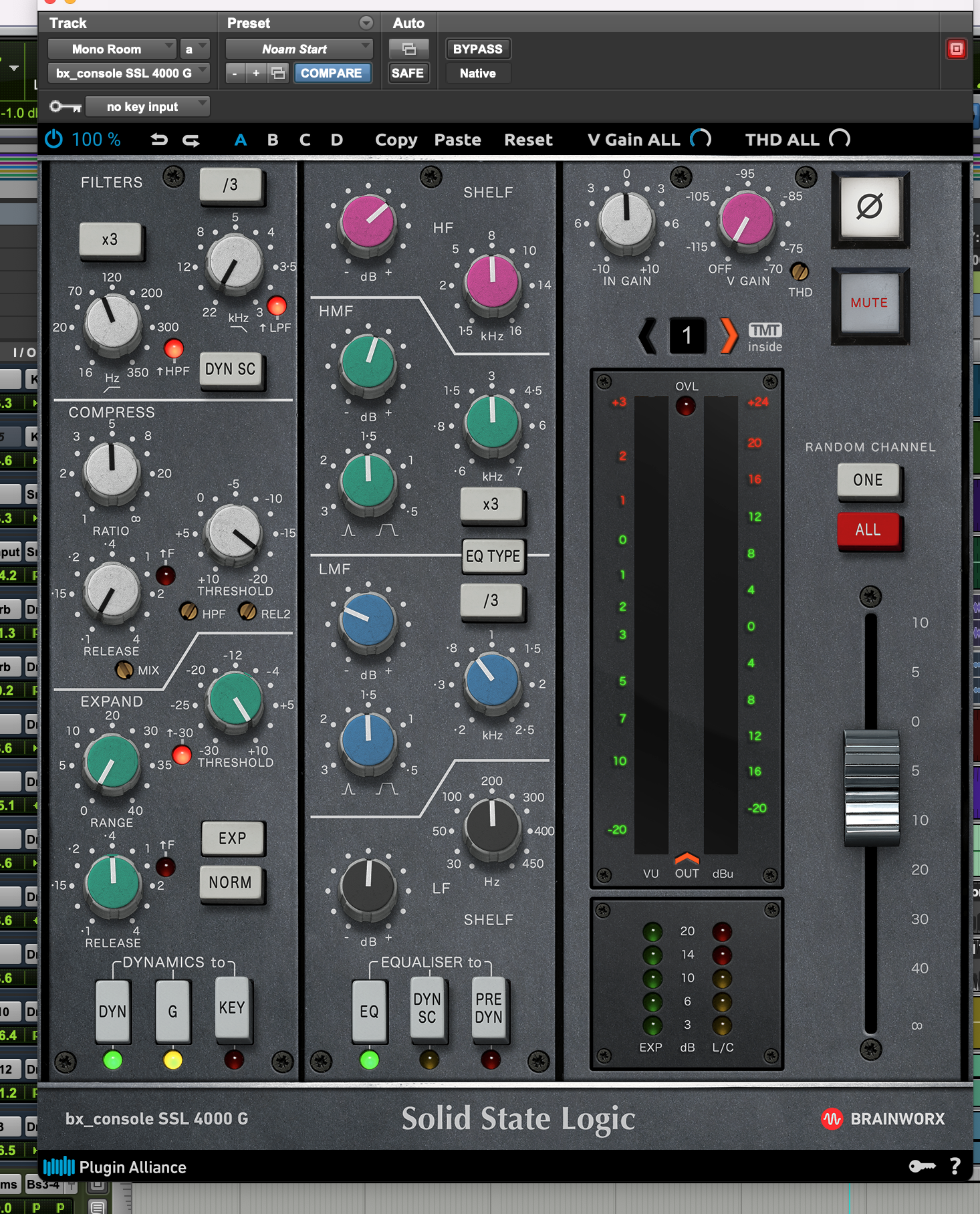Toggle the plugin power on/off icon
Image resolution: width=980 pixels, height=1214 pixels.
[53, 140]
